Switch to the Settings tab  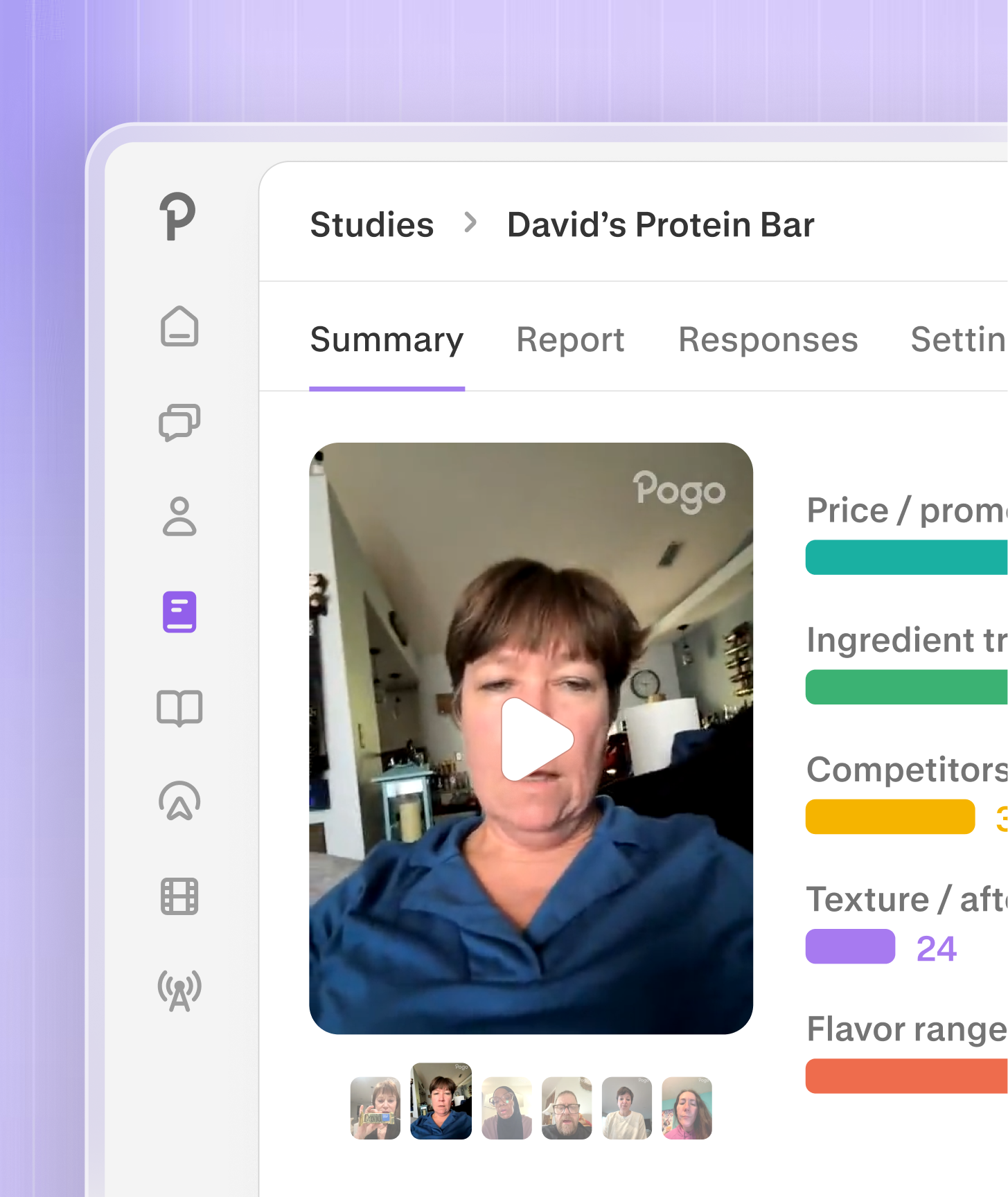pos(959,339)
